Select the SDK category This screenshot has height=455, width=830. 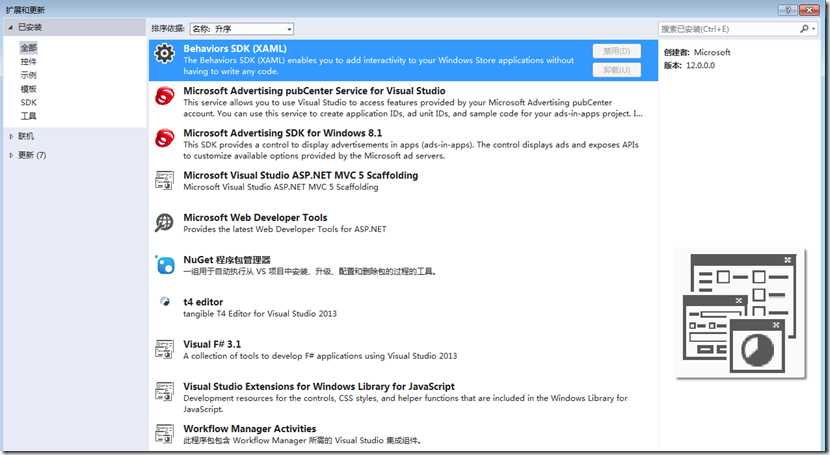[x=29, y=103]
